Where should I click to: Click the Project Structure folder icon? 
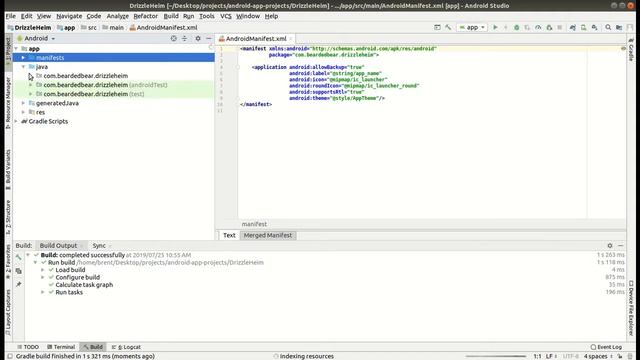(619, 27)
